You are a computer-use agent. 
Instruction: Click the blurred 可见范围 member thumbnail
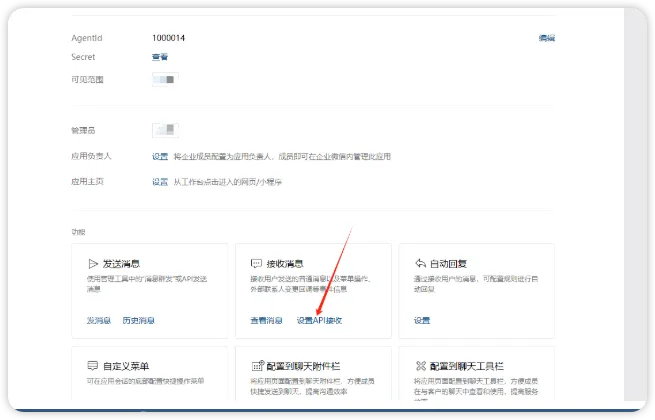[x=165, y=79]
